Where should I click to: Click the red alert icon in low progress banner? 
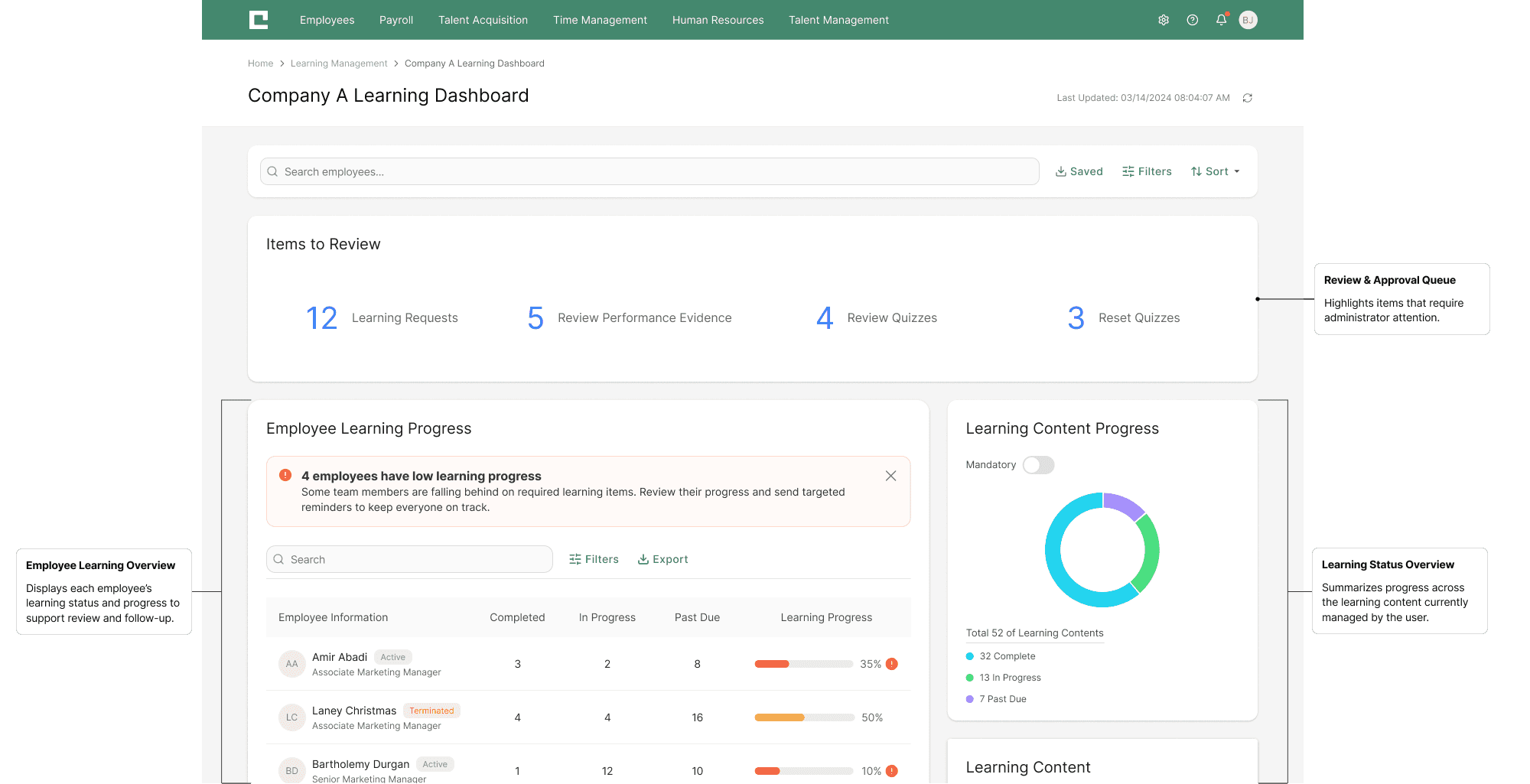(285, 475)
